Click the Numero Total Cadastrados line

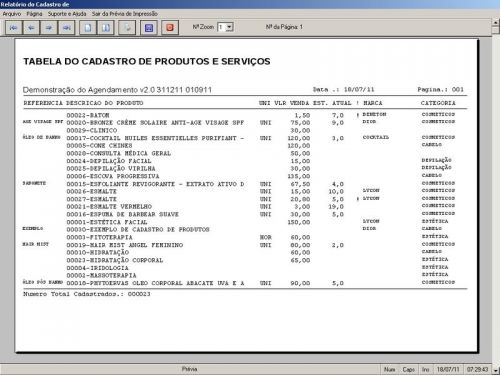[87, 294]
